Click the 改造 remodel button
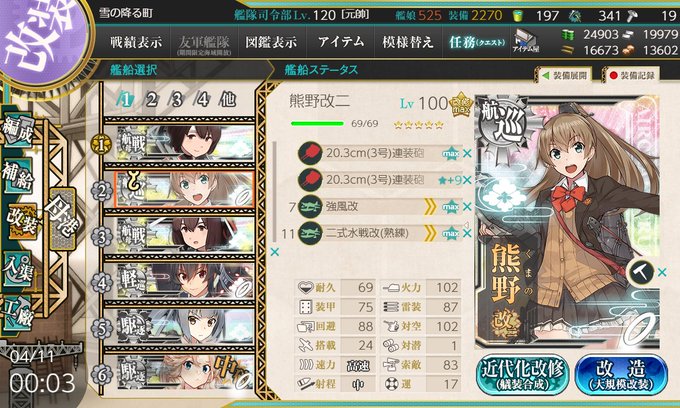680x408 pixels. point(621,375)
